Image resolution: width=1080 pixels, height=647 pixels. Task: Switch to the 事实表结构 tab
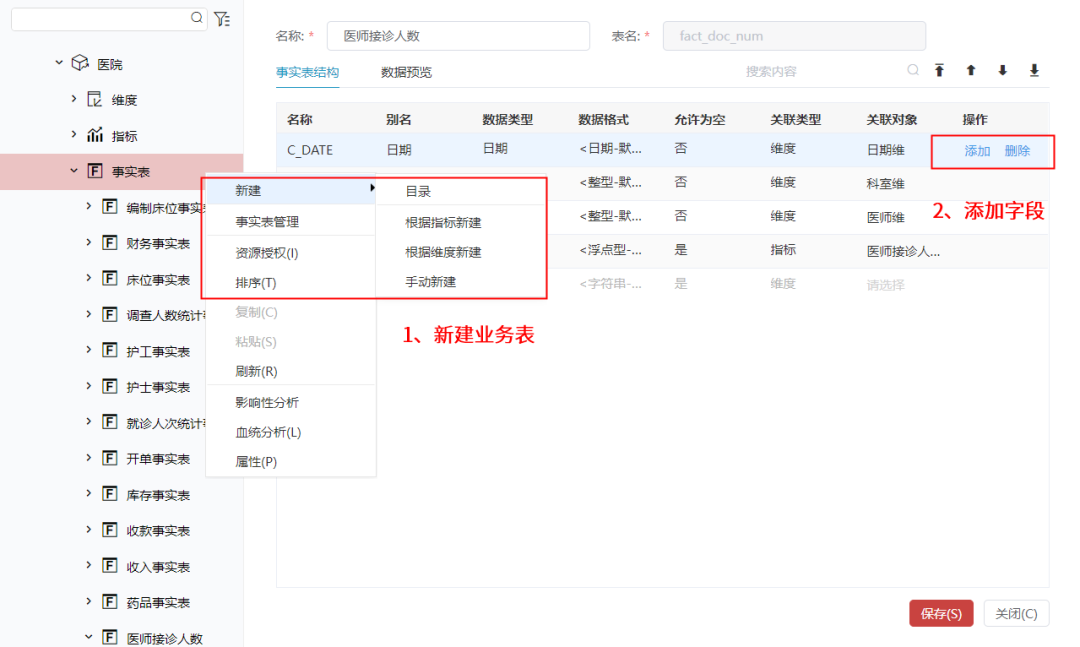[307, 72]
